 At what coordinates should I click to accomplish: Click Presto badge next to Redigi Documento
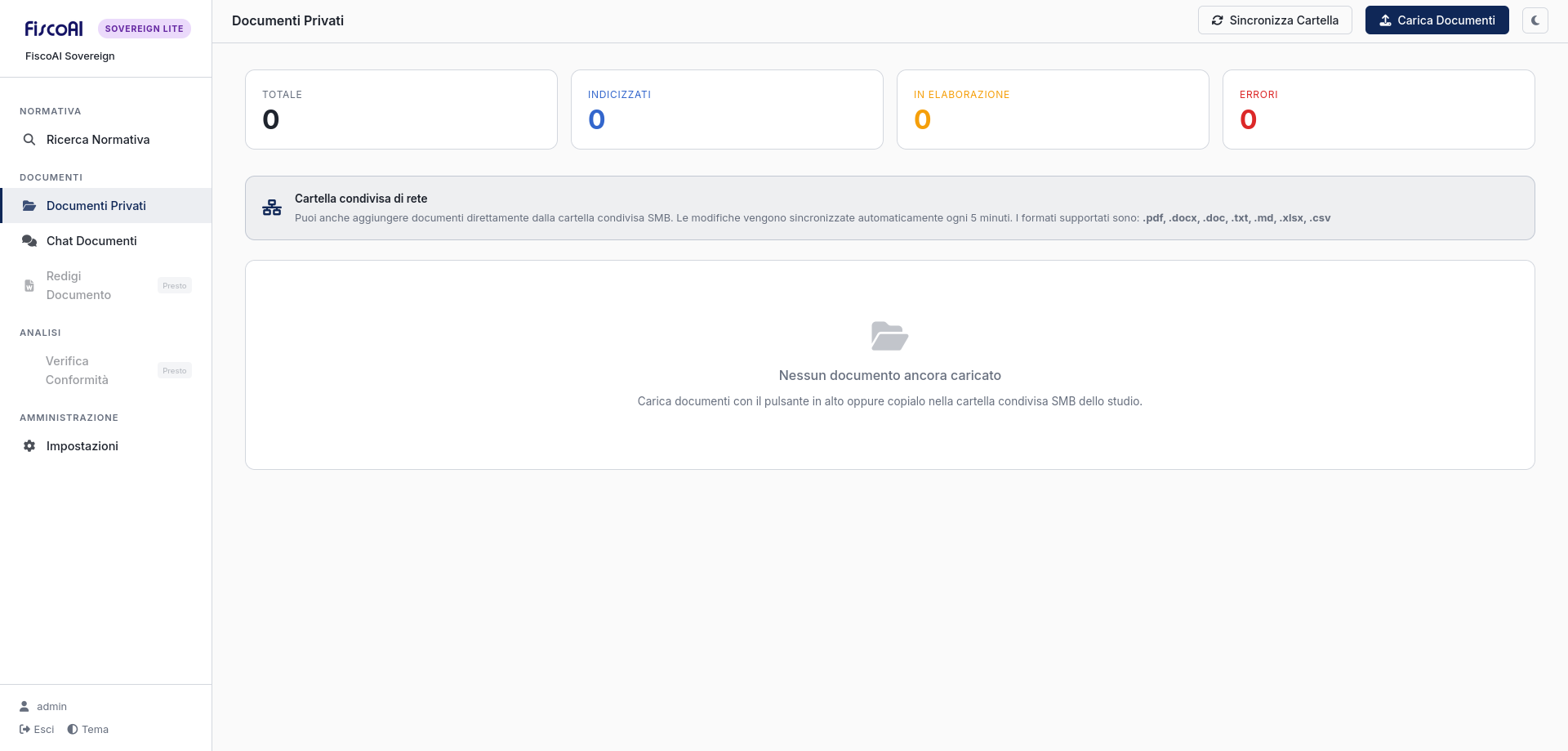pyautogui.click(x=175, y=285)
